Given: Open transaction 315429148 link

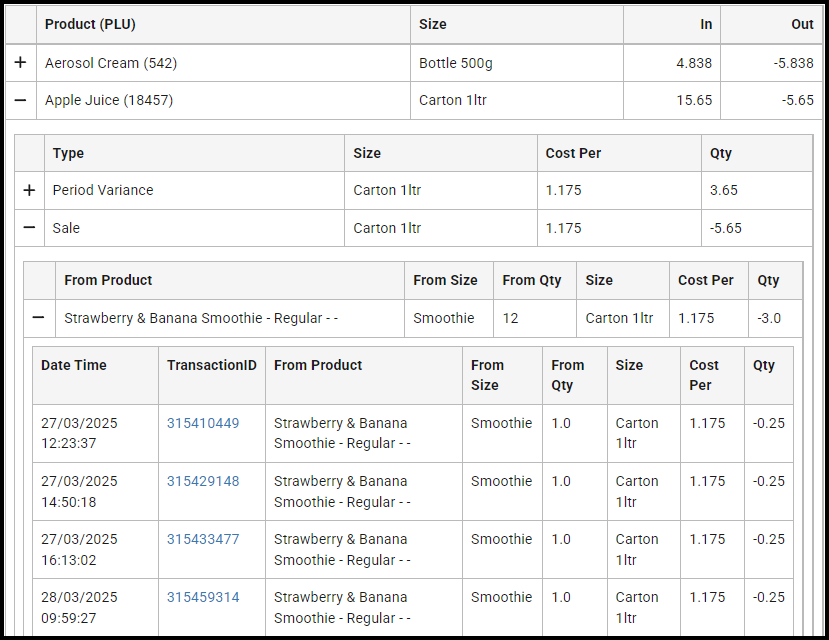Looking at the screenshot, I should click(x=203, y=481).
